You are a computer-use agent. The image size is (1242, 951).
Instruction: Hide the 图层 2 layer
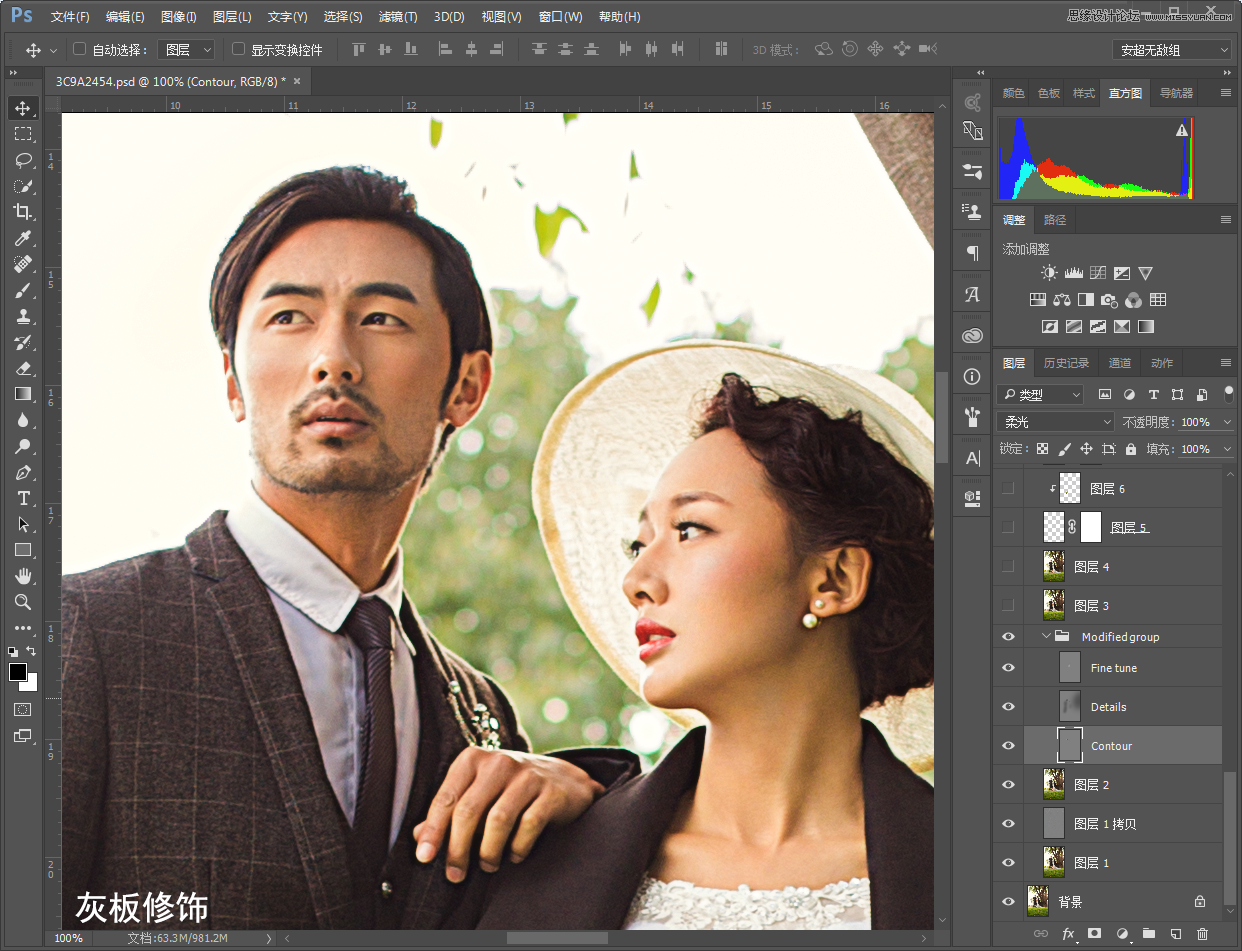coord(1008,785)
